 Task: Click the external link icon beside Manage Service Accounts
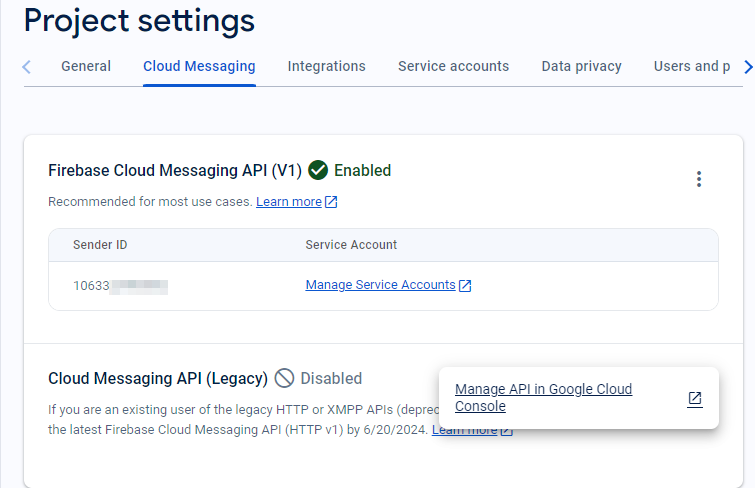click(465, 286)
